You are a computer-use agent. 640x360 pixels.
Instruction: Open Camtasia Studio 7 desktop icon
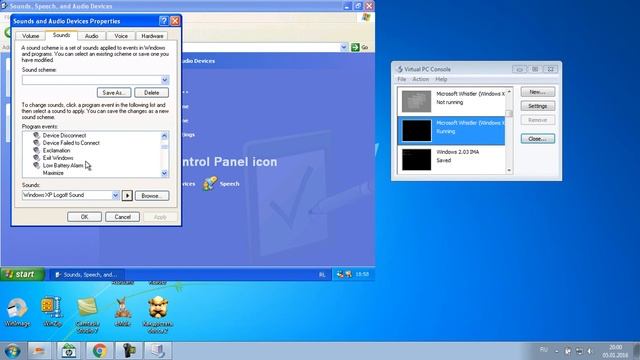pyautogui.click(x=87, y=315)
